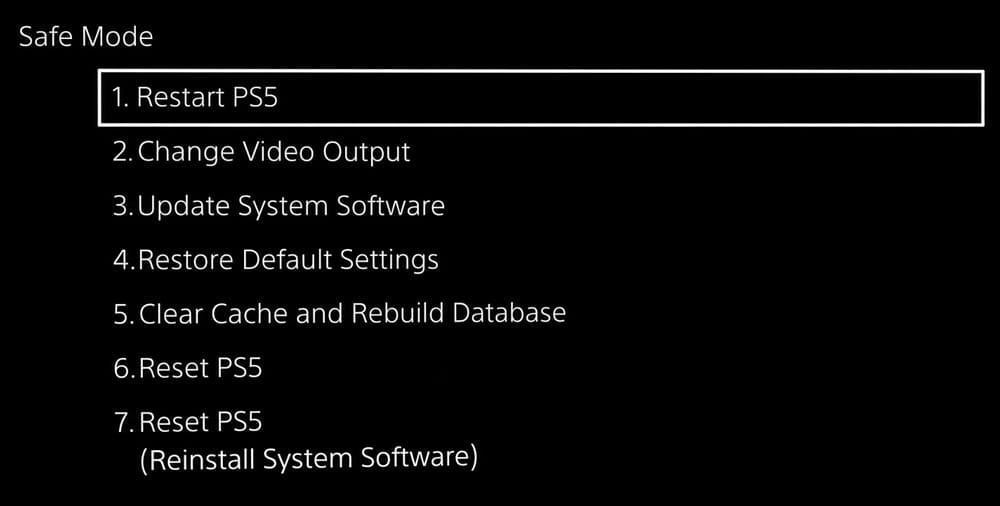Click the Safe Mode title text

86,37
